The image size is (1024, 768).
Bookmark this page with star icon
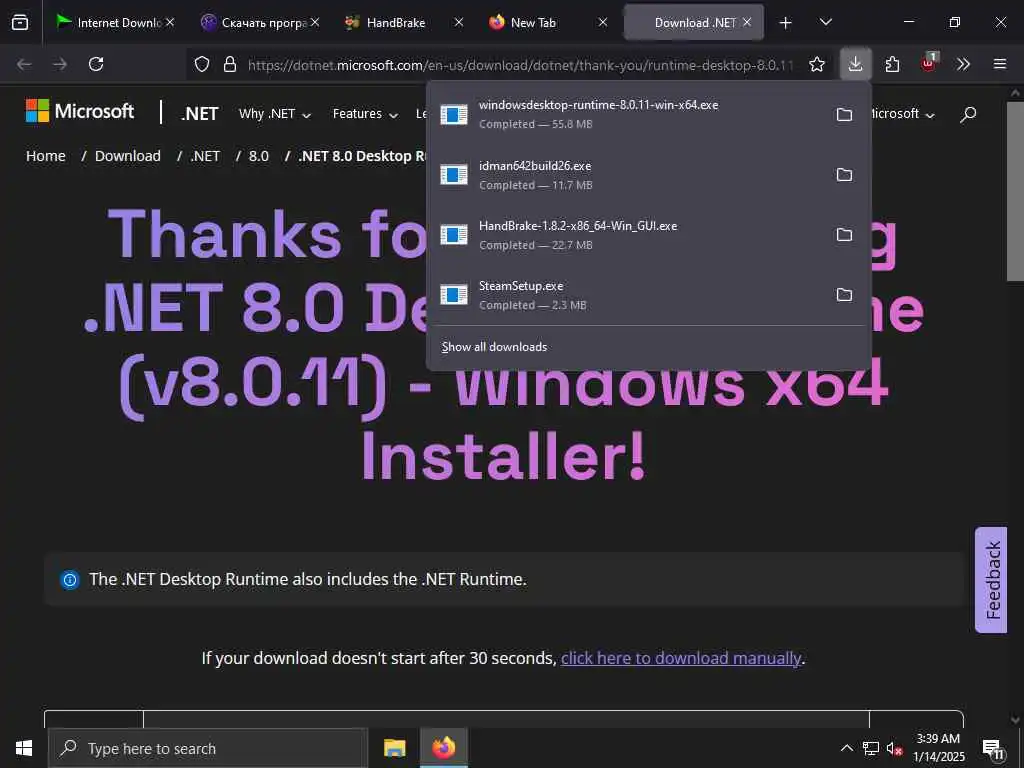pos(816,64)
